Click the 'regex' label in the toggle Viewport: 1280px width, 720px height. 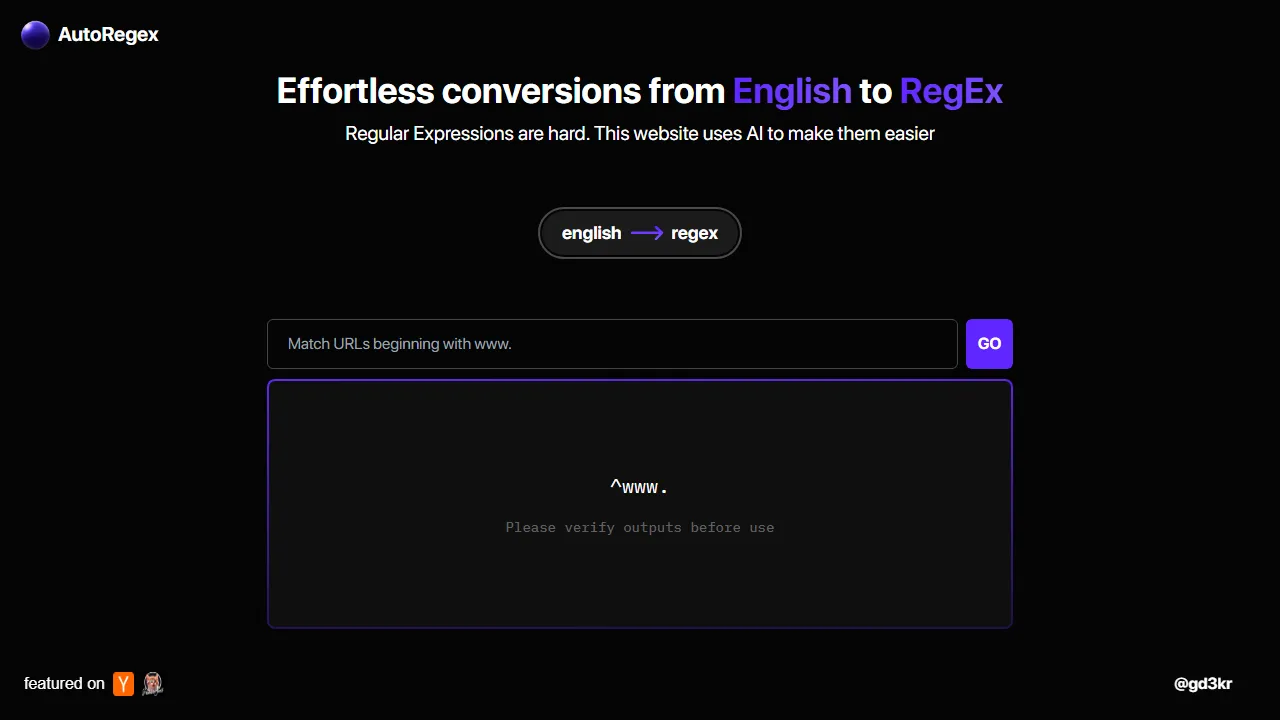(695, 233)
